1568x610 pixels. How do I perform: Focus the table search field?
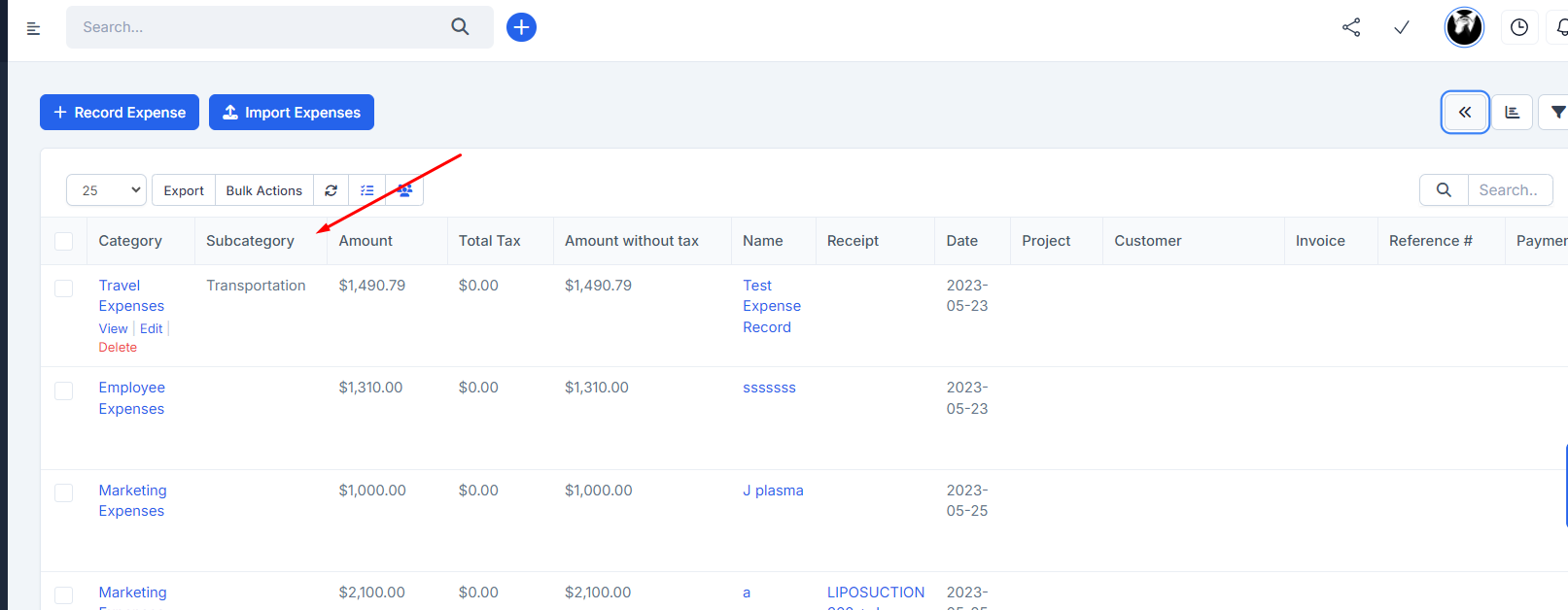1509,190
